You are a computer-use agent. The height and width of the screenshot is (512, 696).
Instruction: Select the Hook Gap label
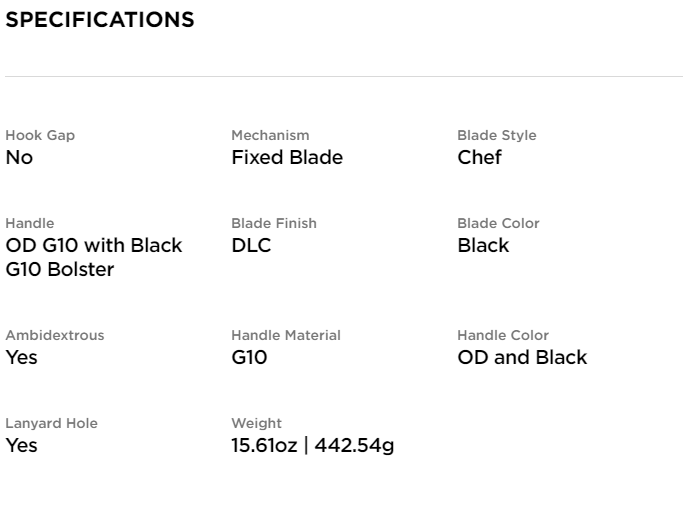[x=40, y=135]
